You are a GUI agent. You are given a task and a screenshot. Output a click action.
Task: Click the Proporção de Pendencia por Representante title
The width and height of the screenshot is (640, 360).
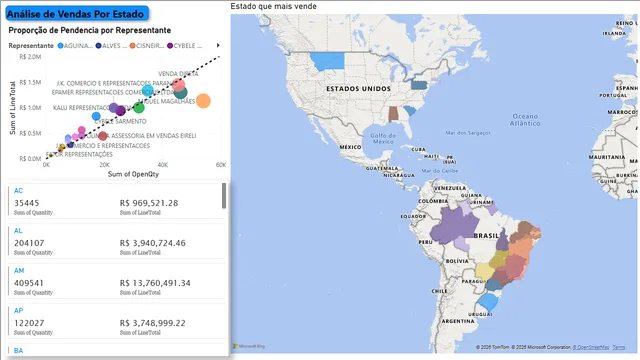[x=89, y=30]
